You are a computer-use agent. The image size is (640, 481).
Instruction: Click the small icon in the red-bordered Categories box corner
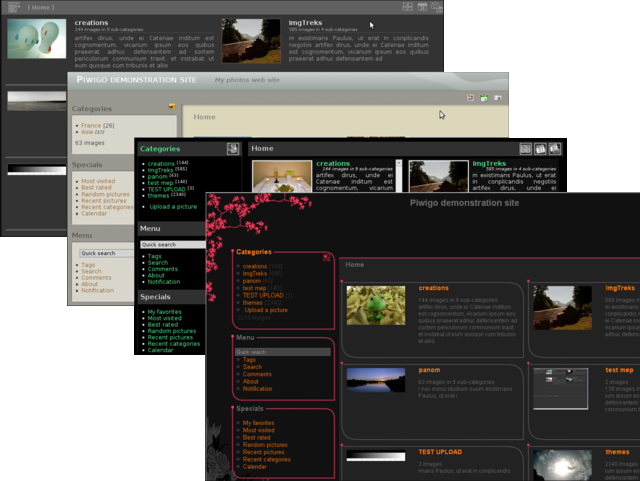326,257
